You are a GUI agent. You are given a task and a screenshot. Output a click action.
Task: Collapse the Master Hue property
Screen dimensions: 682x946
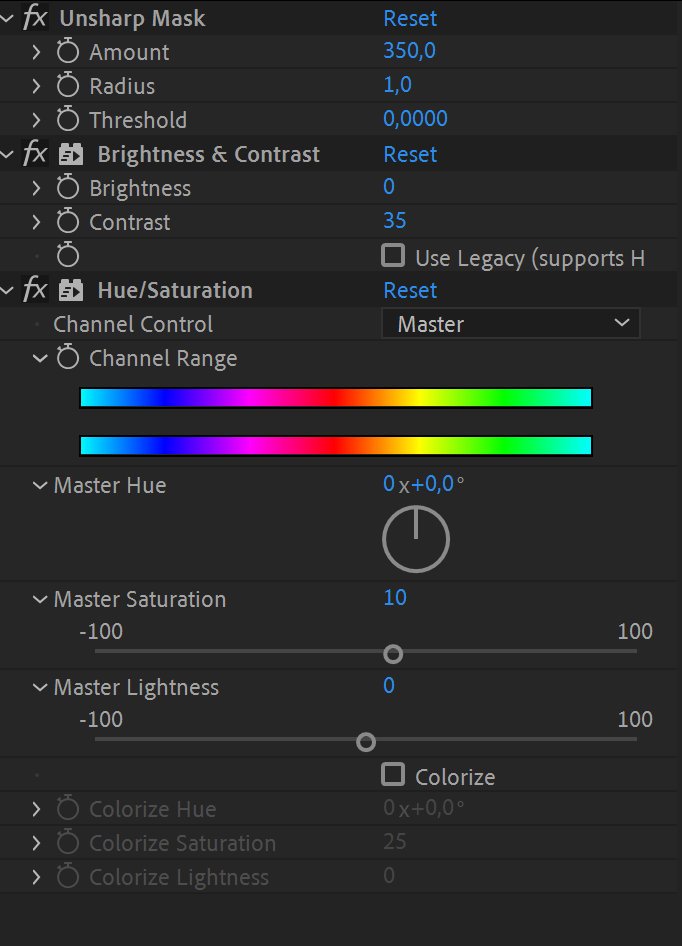[40, 486]
